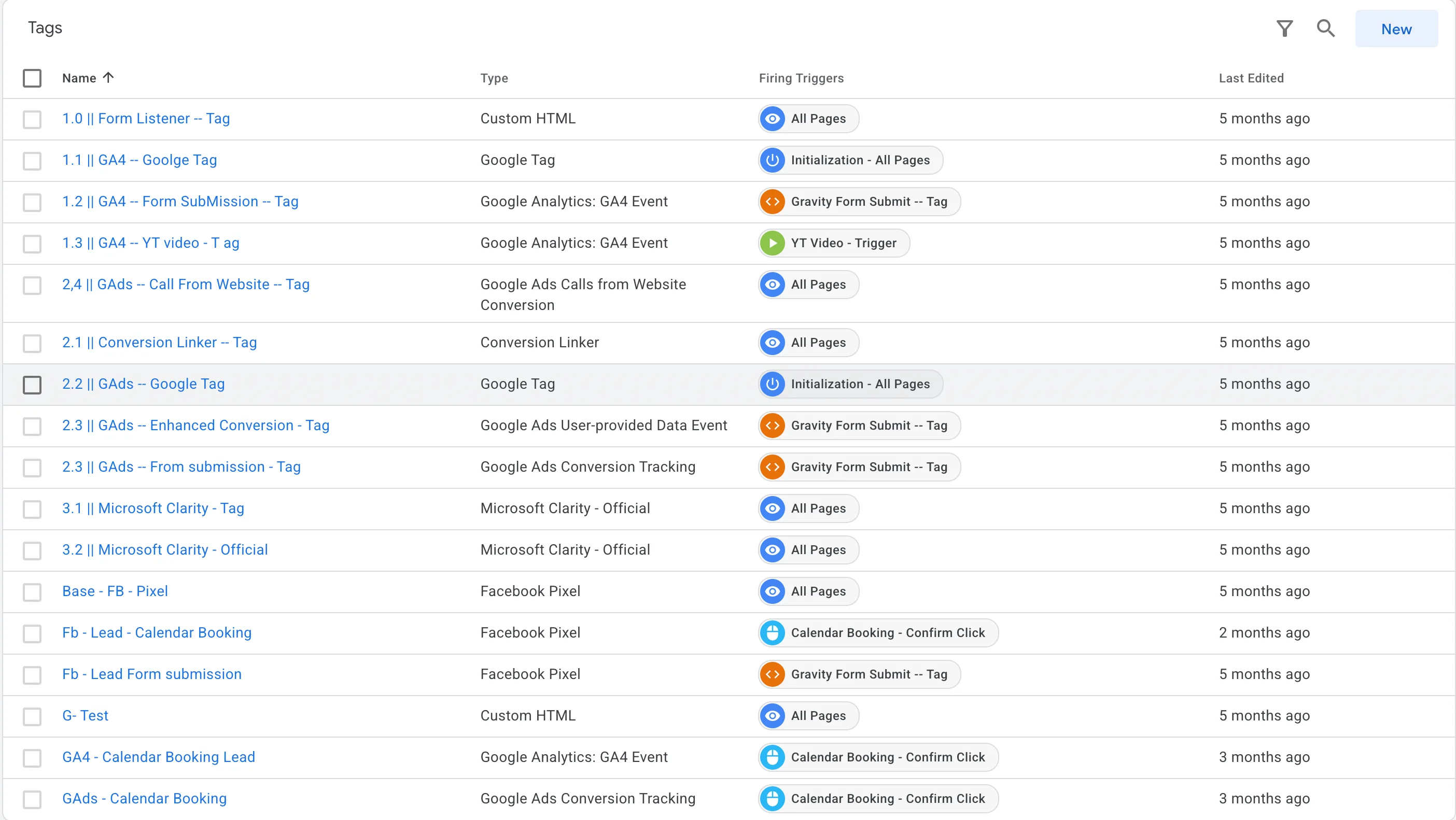
Task: Click All Pages eye icon for G- Test
Action: coord(772,715)
